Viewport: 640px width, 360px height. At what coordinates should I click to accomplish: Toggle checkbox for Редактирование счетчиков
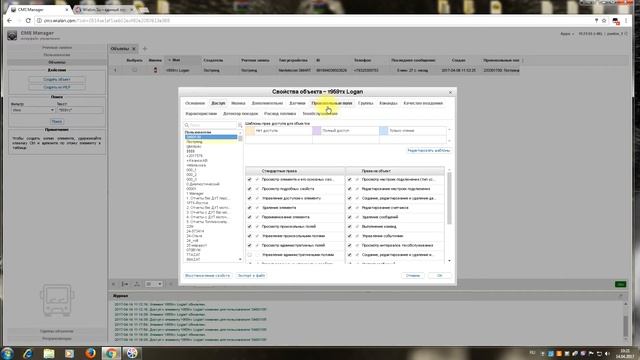point(349,208)
